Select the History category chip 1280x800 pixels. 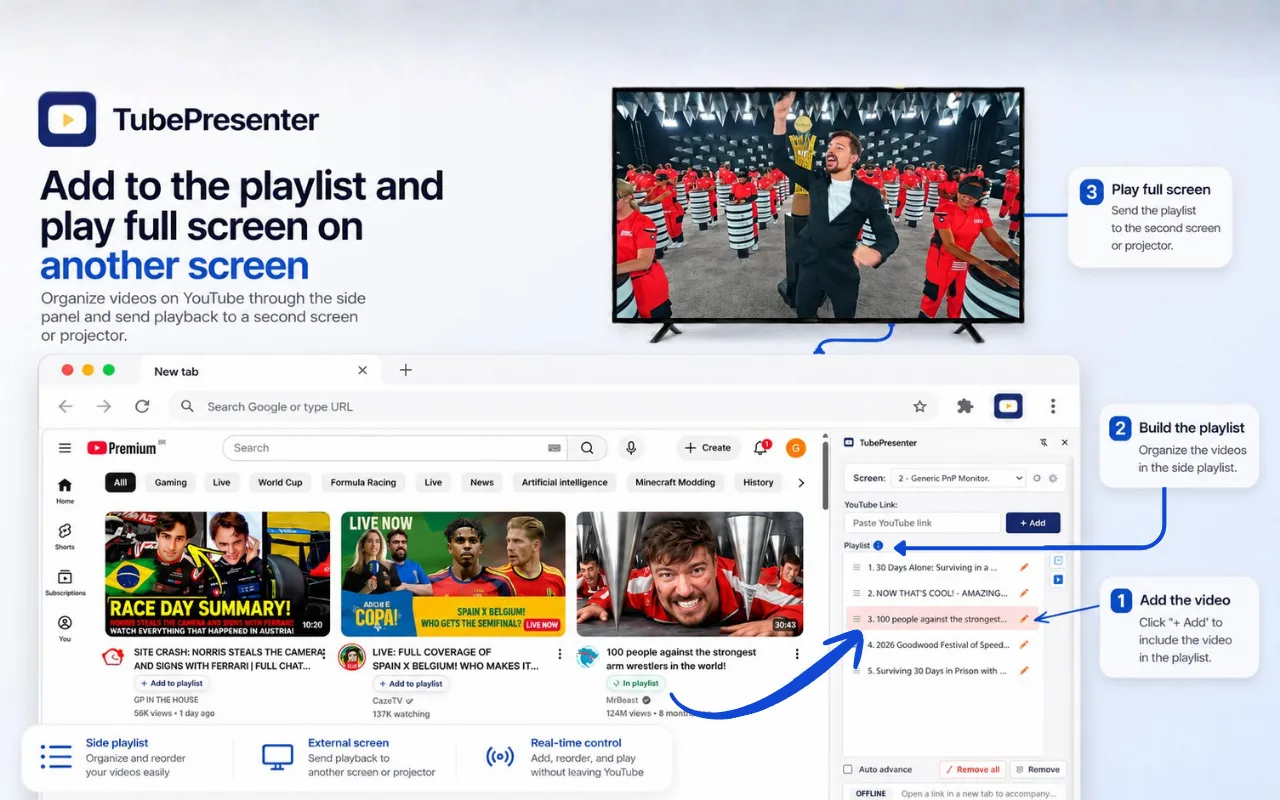[758, 482]
